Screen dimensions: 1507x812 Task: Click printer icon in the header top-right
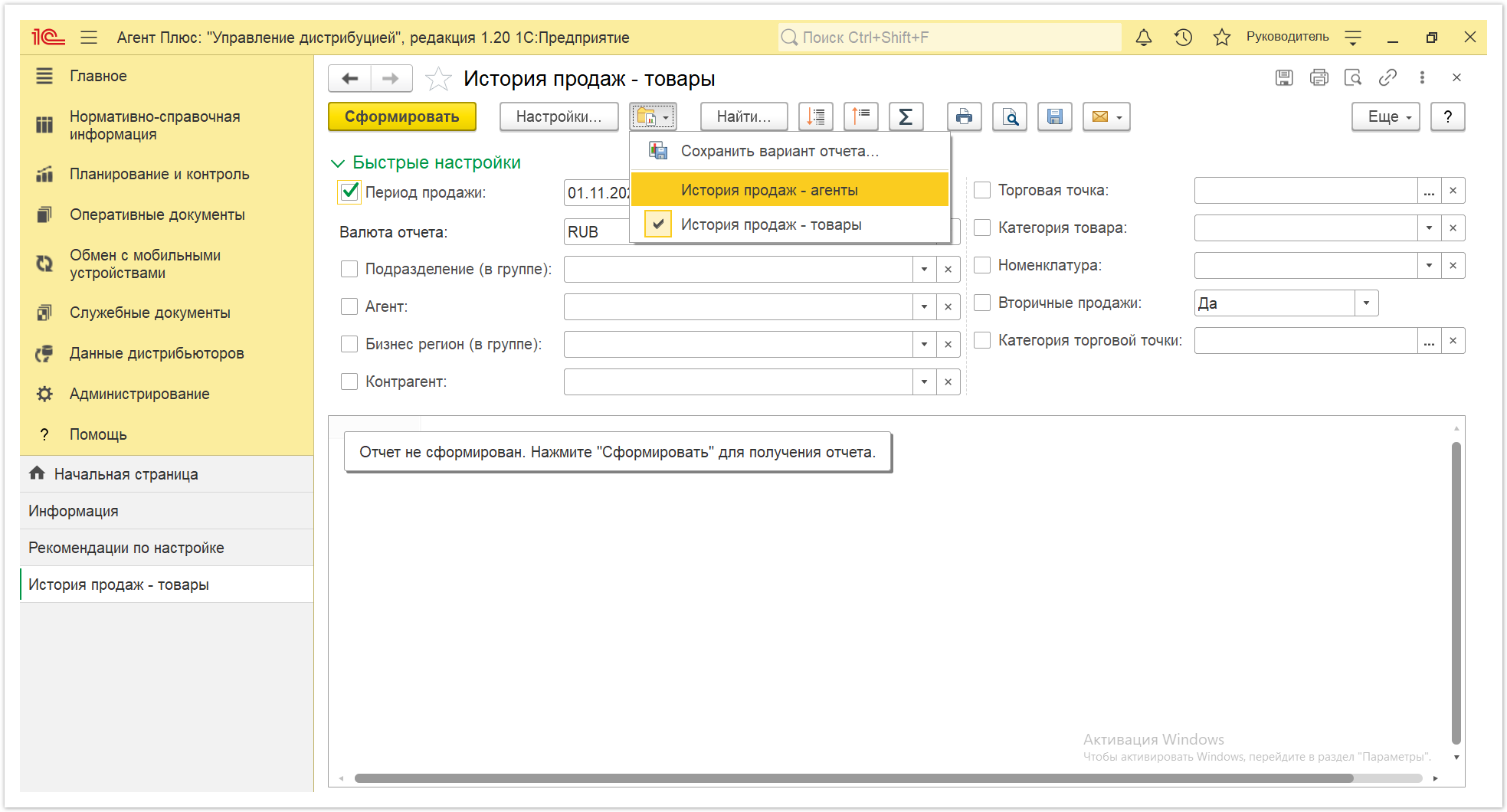coord(1319,77)
